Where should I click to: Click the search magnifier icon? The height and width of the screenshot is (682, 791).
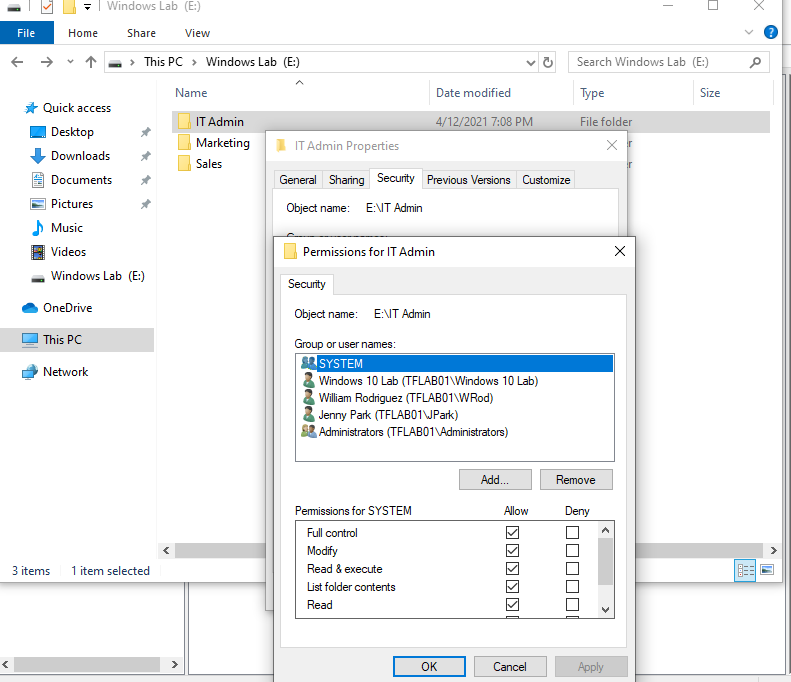pyautogui.click(x=755, y=62)
